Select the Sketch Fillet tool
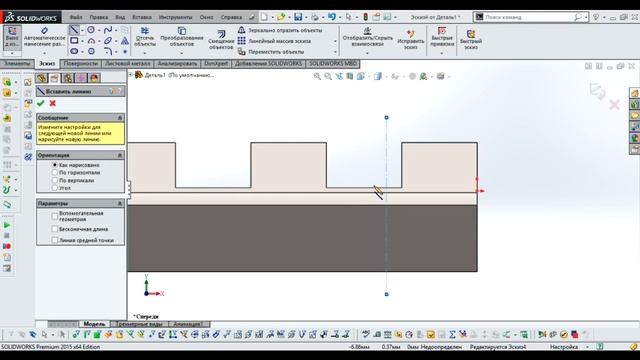The image size is (640, 360). coord(108,51)
